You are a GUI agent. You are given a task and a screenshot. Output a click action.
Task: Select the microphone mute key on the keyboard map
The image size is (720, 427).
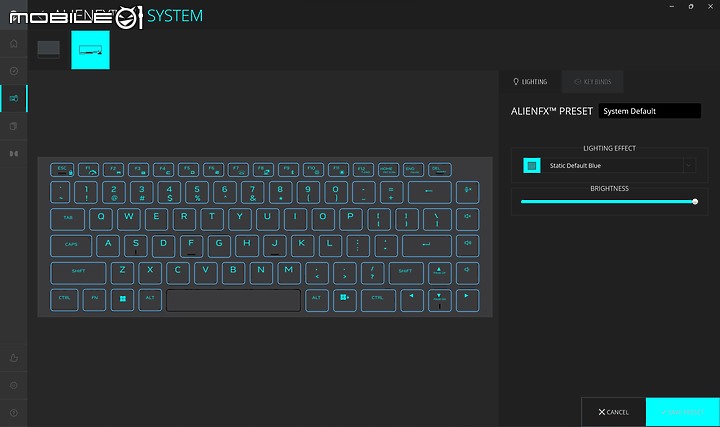click(x=468, y=192)
